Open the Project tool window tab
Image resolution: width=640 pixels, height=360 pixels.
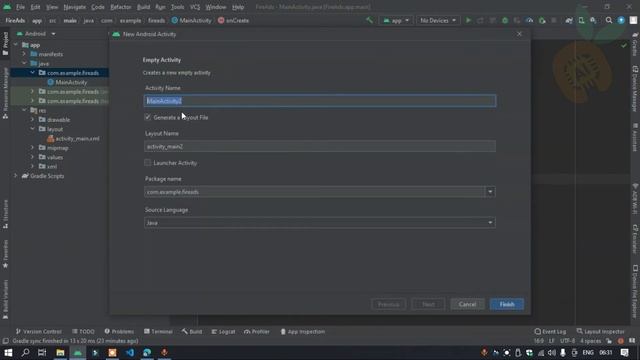pos(5,43)
